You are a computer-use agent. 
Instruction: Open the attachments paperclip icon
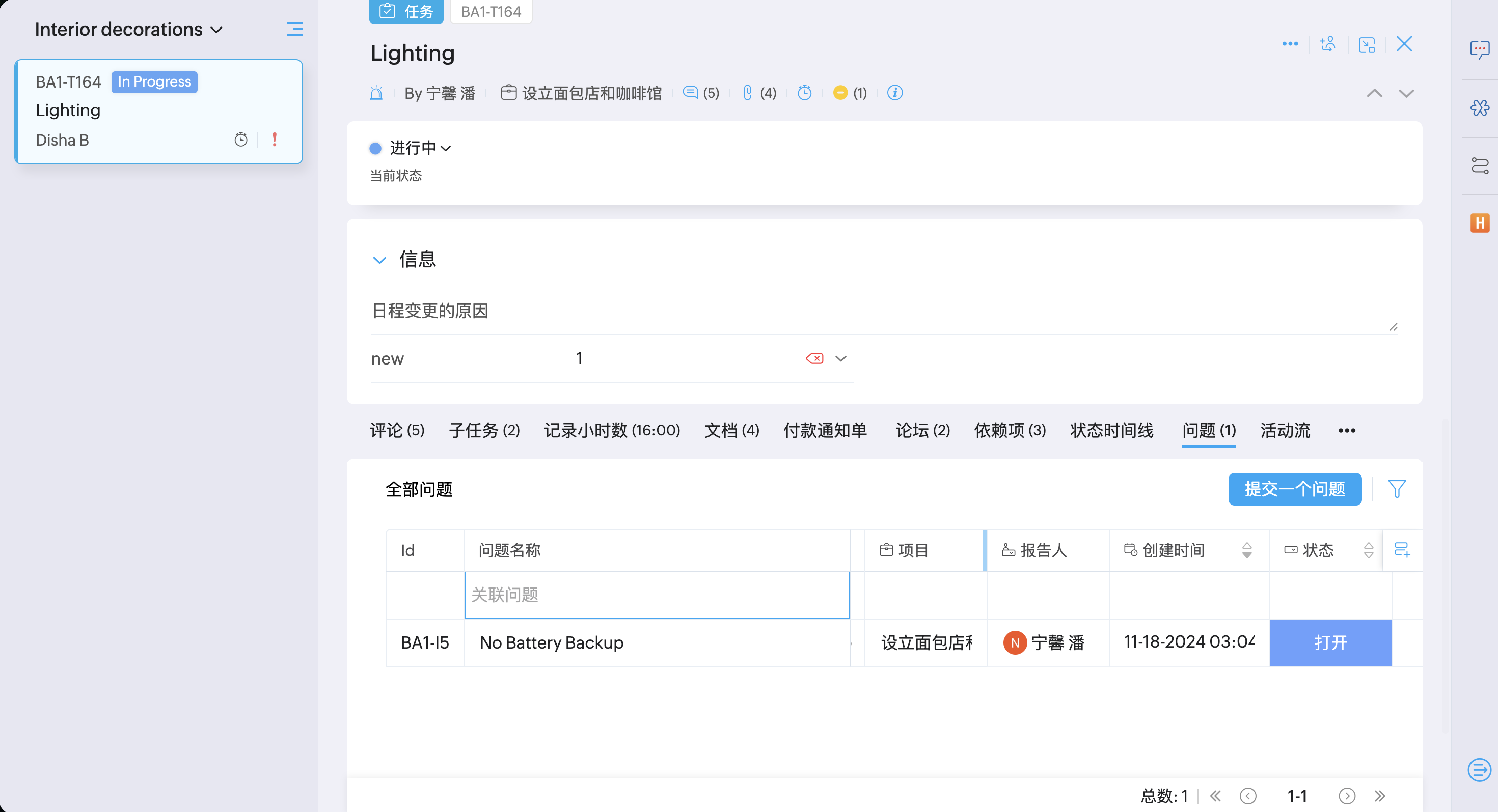coord(748,93)
